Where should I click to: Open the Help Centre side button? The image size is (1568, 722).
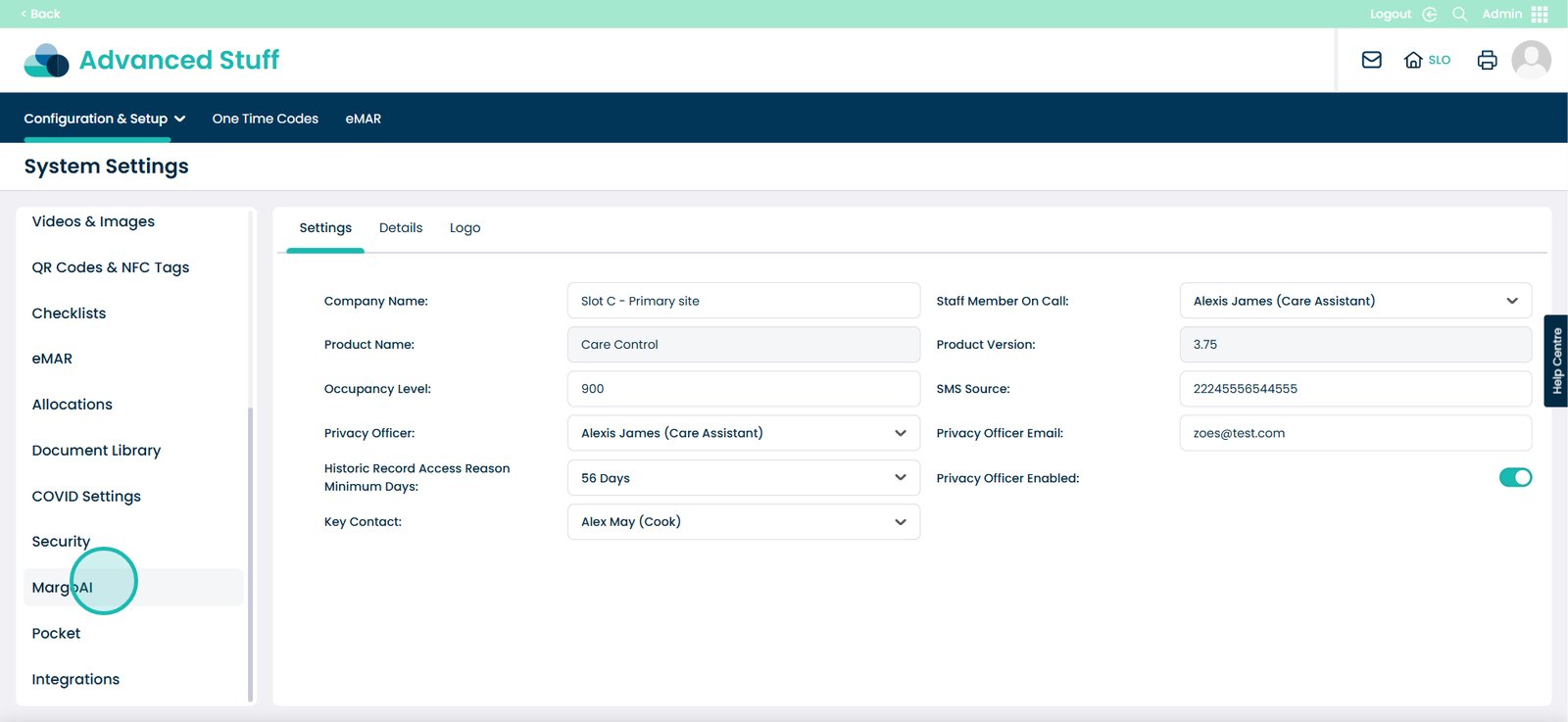pos(1555,361)
